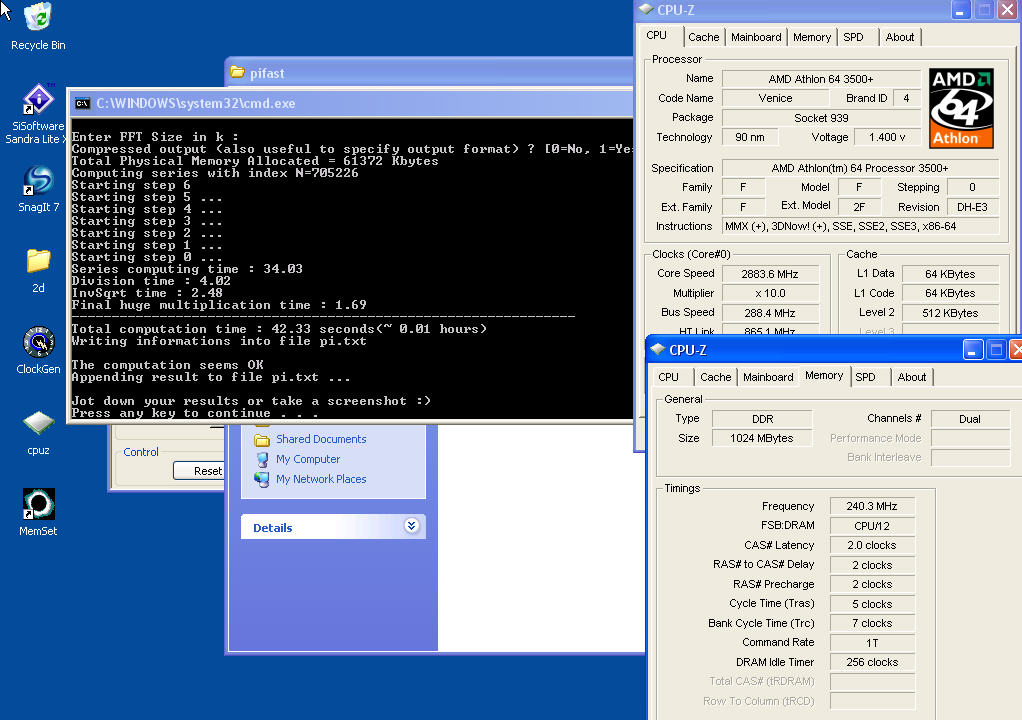Click the My Network Places icon

pos(262,479)
